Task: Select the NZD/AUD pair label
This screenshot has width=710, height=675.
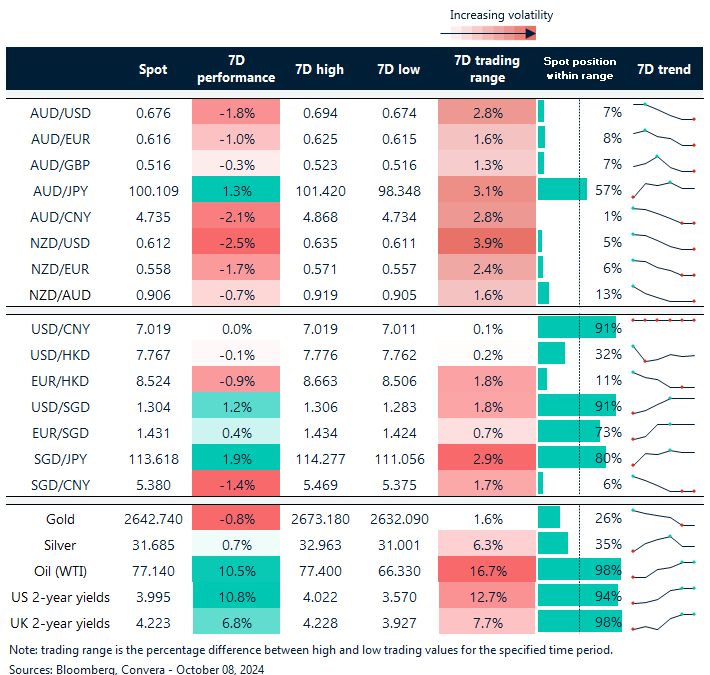Action: [60, 295]
